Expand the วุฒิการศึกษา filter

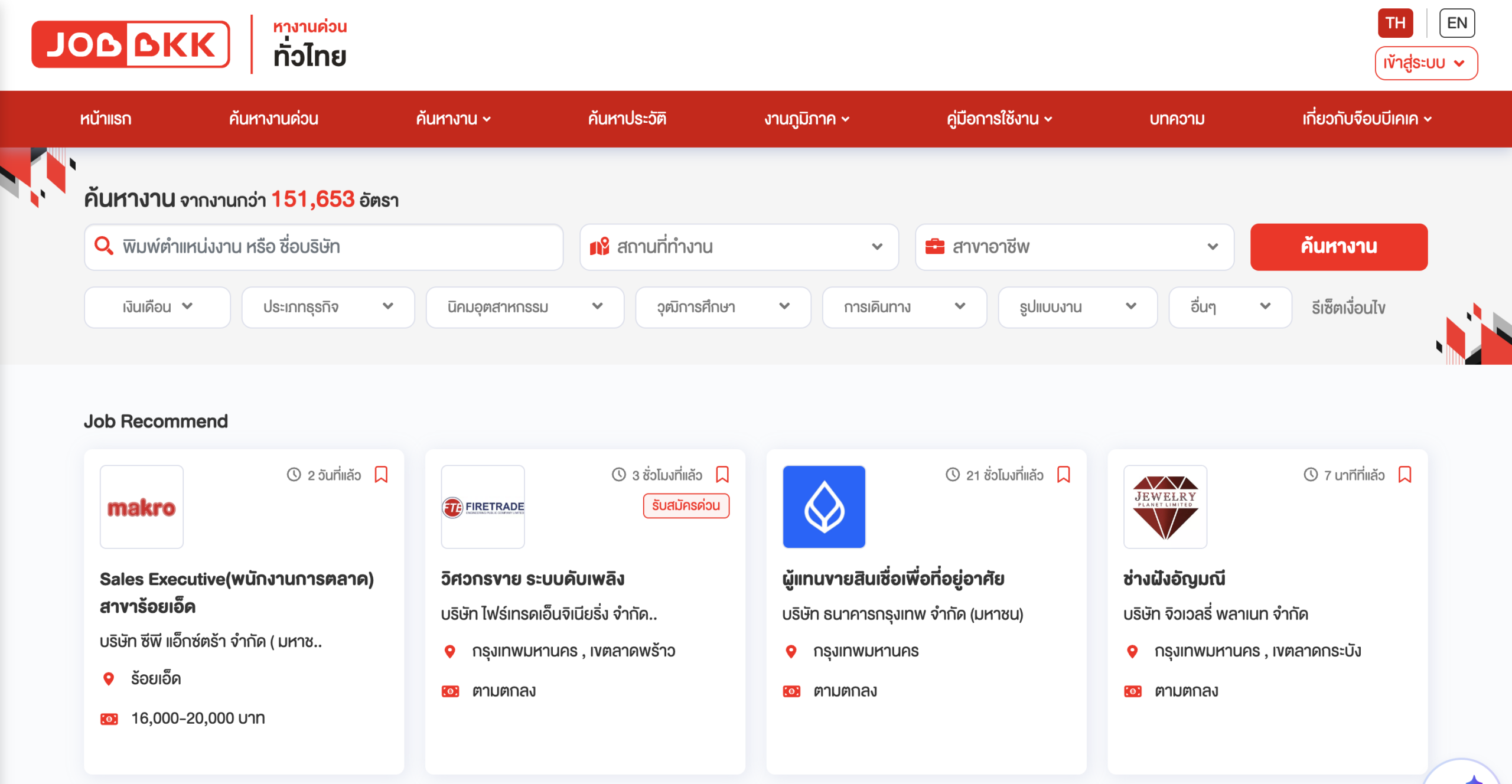723,307
